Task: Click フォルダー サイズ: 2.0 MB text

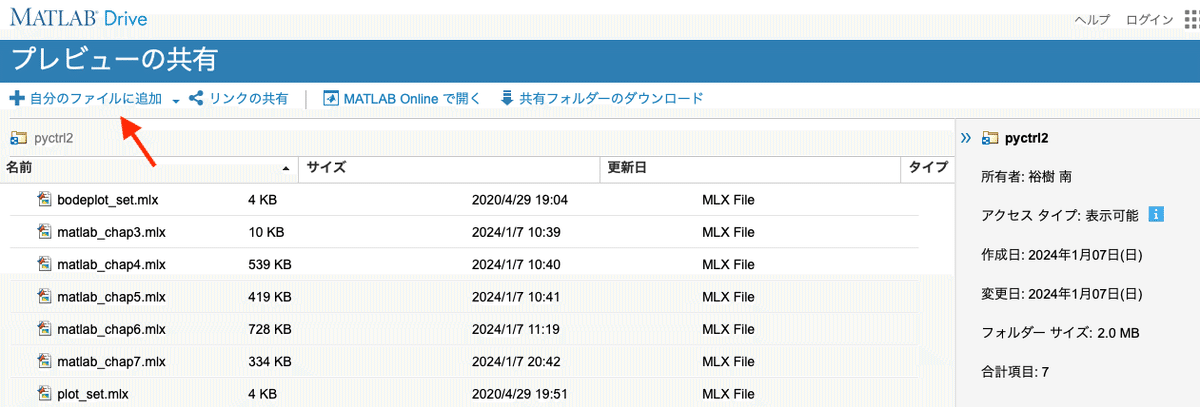Action: (x=1061, y=333)
